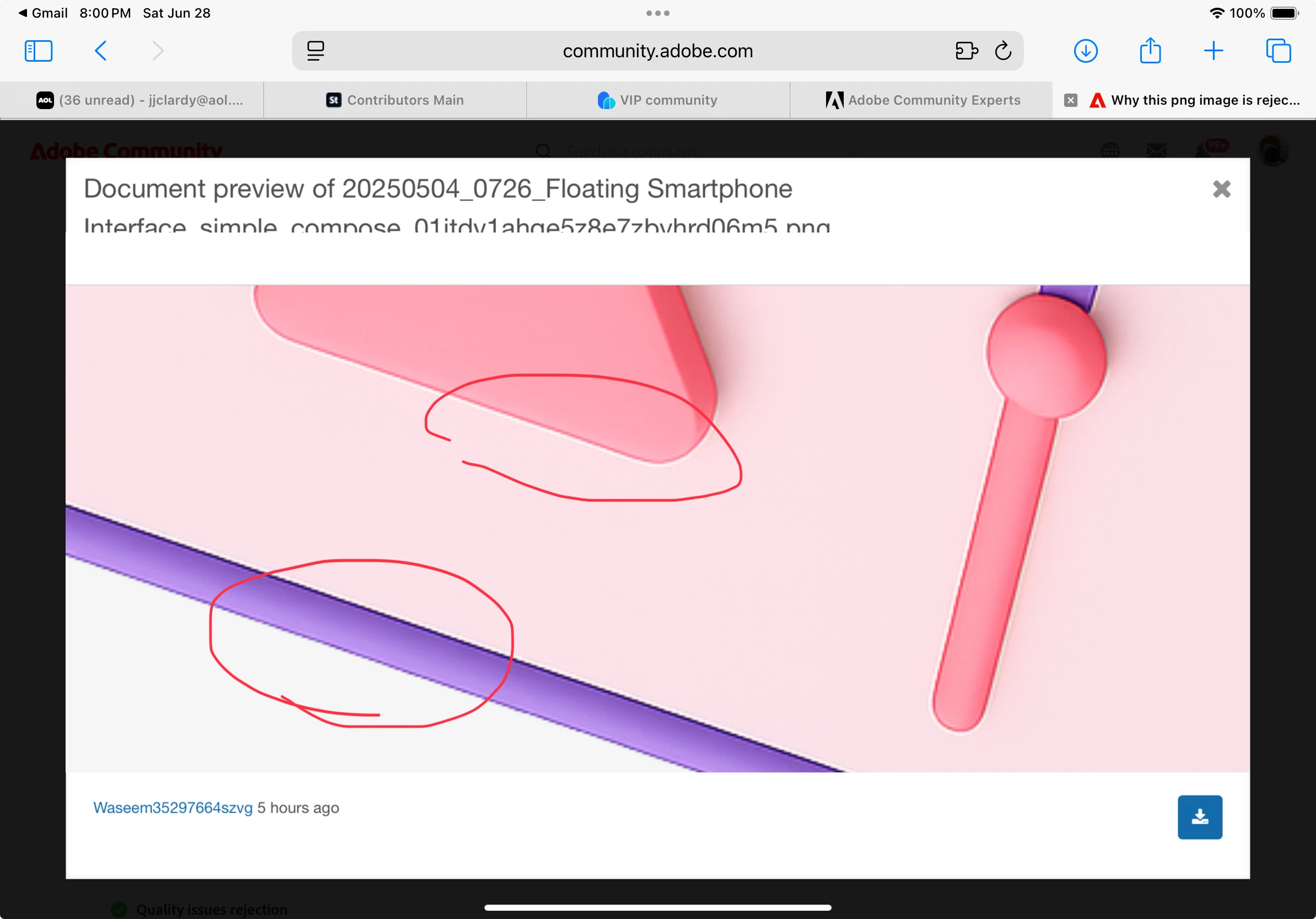The height and width of the screenshot is (919, 1316).
Task: Toggle the Safari sidebar icon
Action: click(x=39, y=51)
